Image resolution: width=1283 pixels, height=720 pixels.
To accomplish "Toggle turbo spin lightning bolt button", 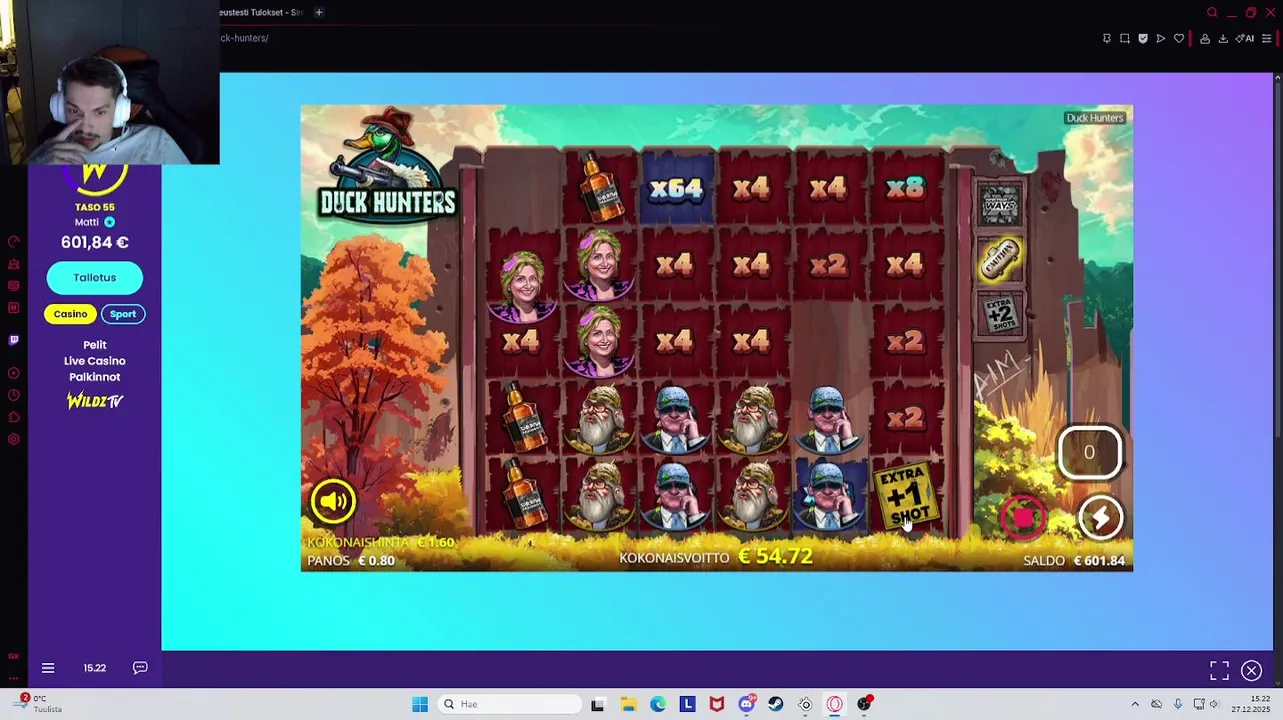I will (x=1100, y=517).
